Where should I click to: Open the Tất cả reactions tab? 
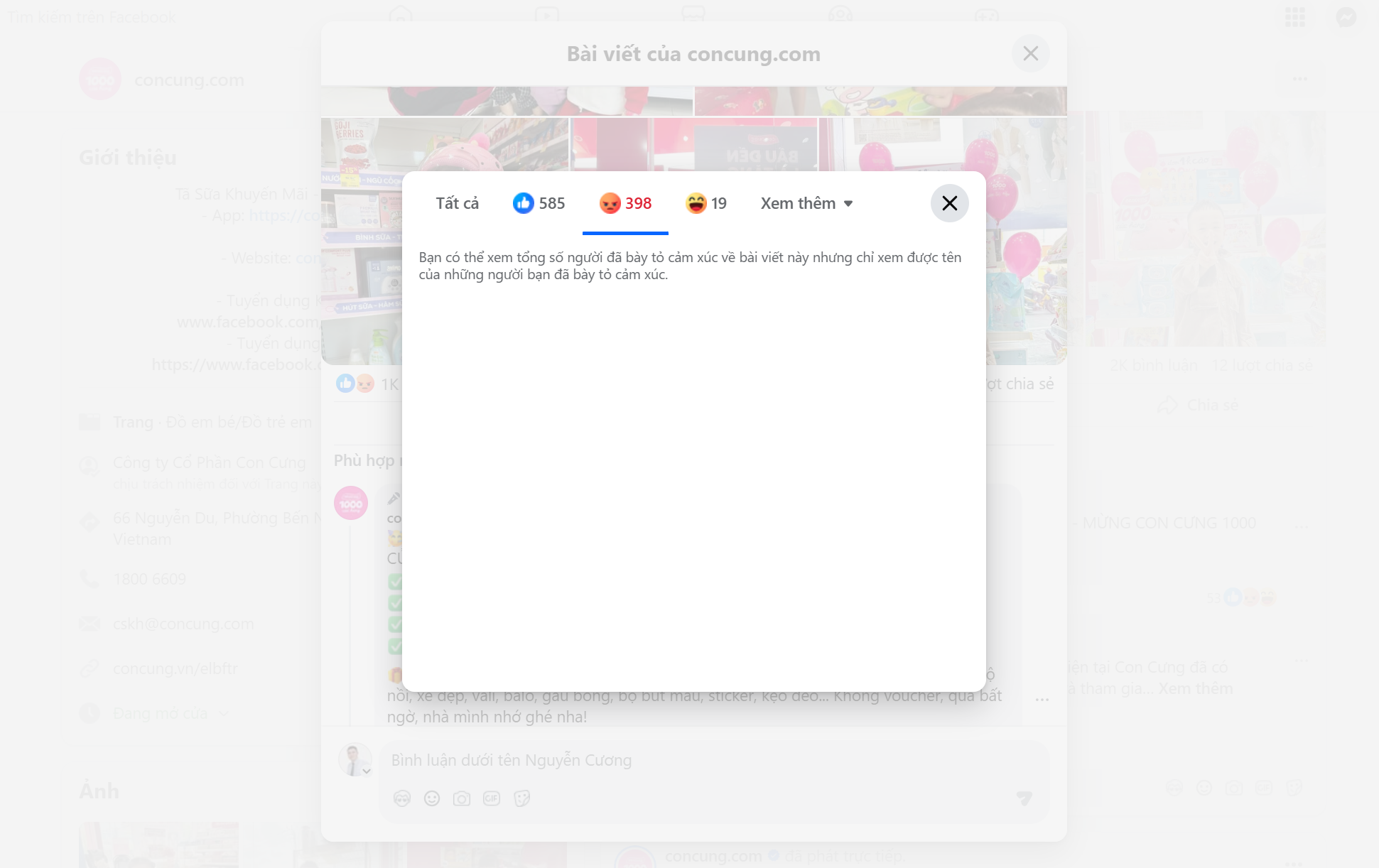pos(457,203)
